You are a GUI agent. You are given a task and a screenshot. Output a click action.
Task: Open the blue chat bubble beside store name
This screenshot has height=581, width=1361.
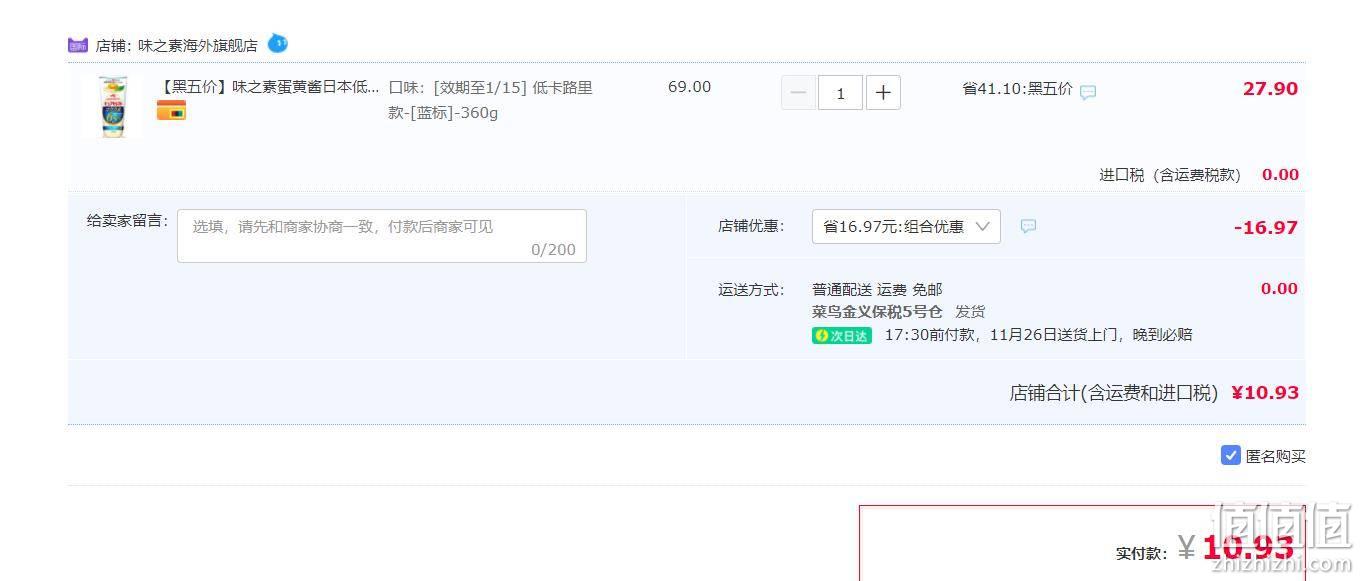tap(277, 44)
